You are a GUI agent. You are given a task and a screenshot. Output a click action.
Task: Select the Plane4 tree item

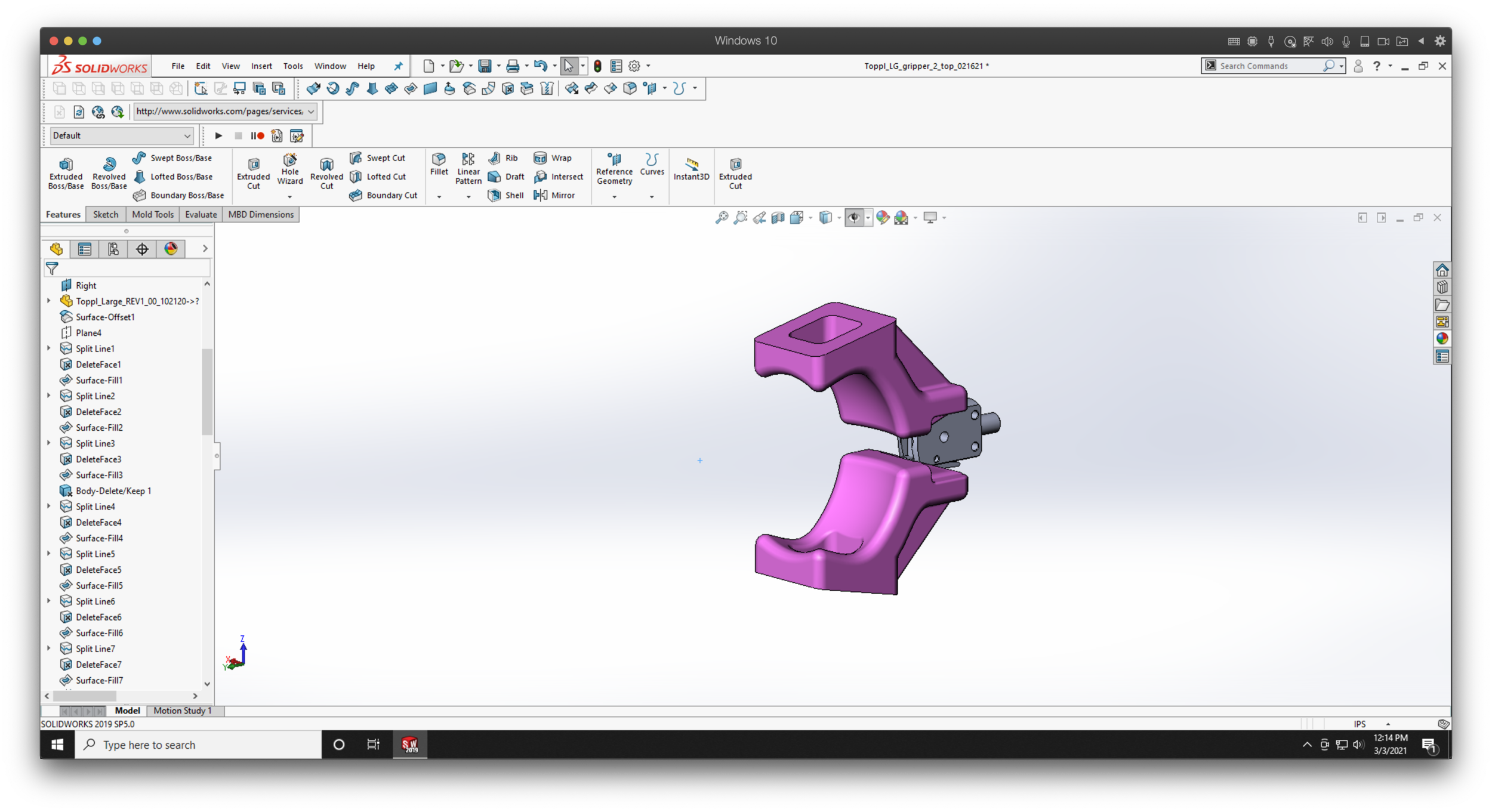point(88,333)
